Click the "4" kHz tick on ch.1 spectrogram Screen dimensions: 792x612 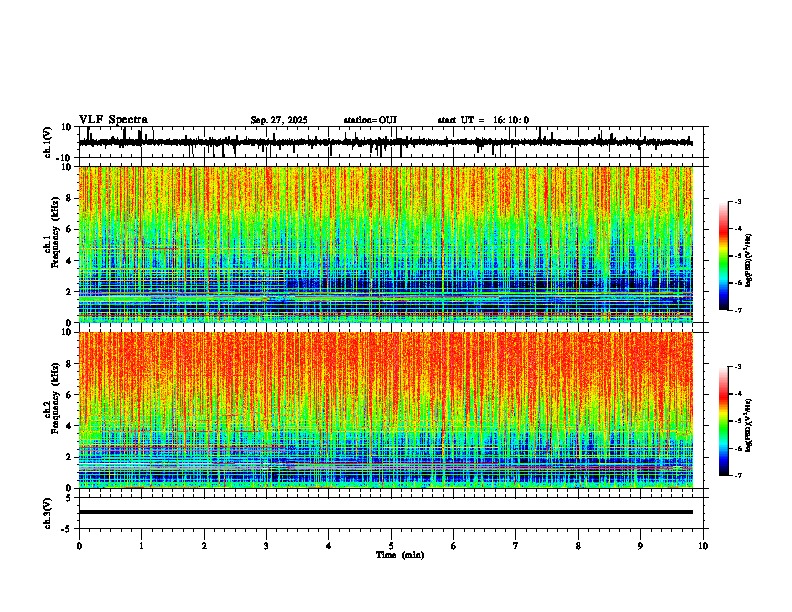click(69, 261)
